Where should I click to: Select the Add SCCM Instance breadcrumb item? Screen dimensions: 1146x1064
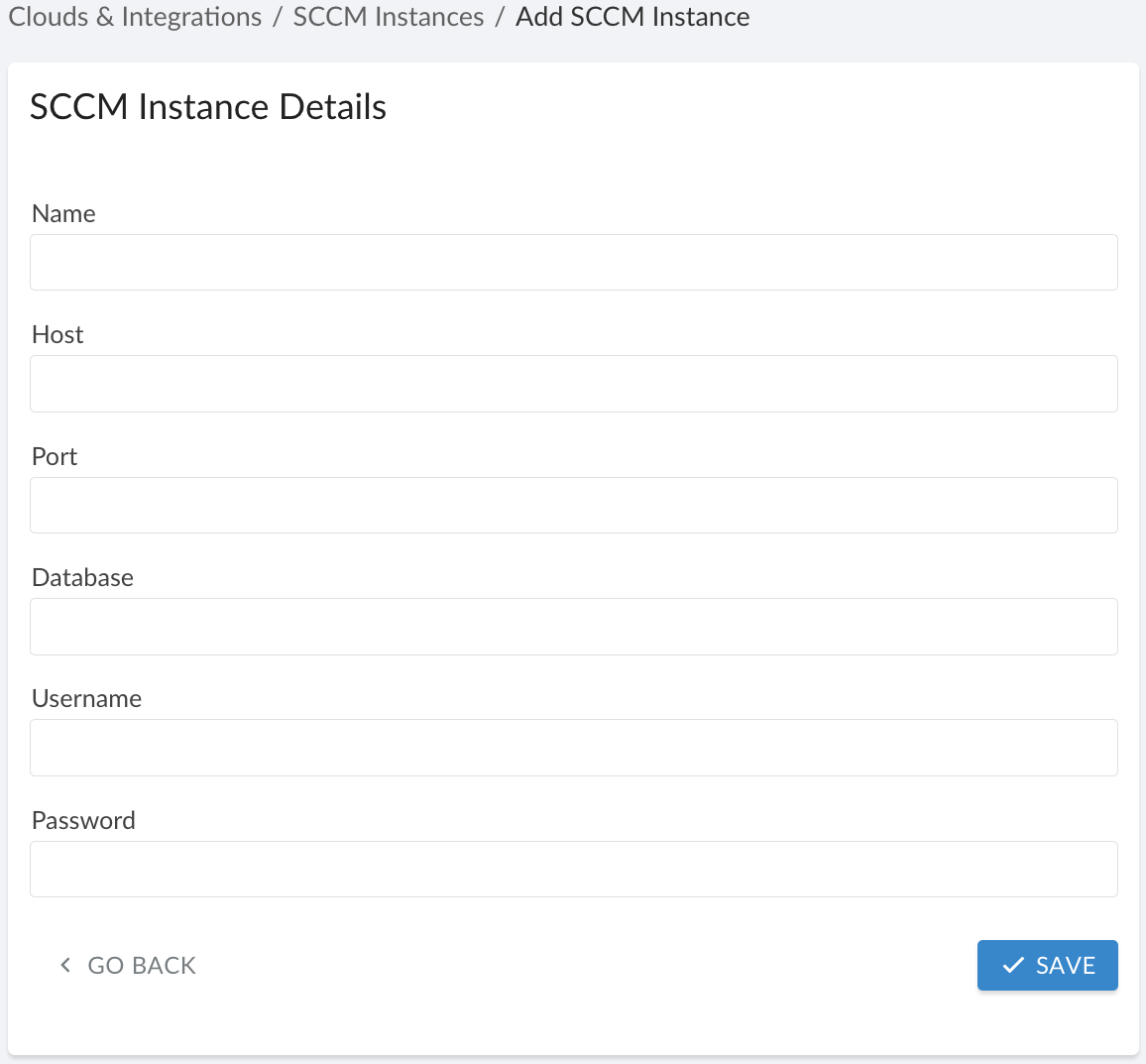631,17
